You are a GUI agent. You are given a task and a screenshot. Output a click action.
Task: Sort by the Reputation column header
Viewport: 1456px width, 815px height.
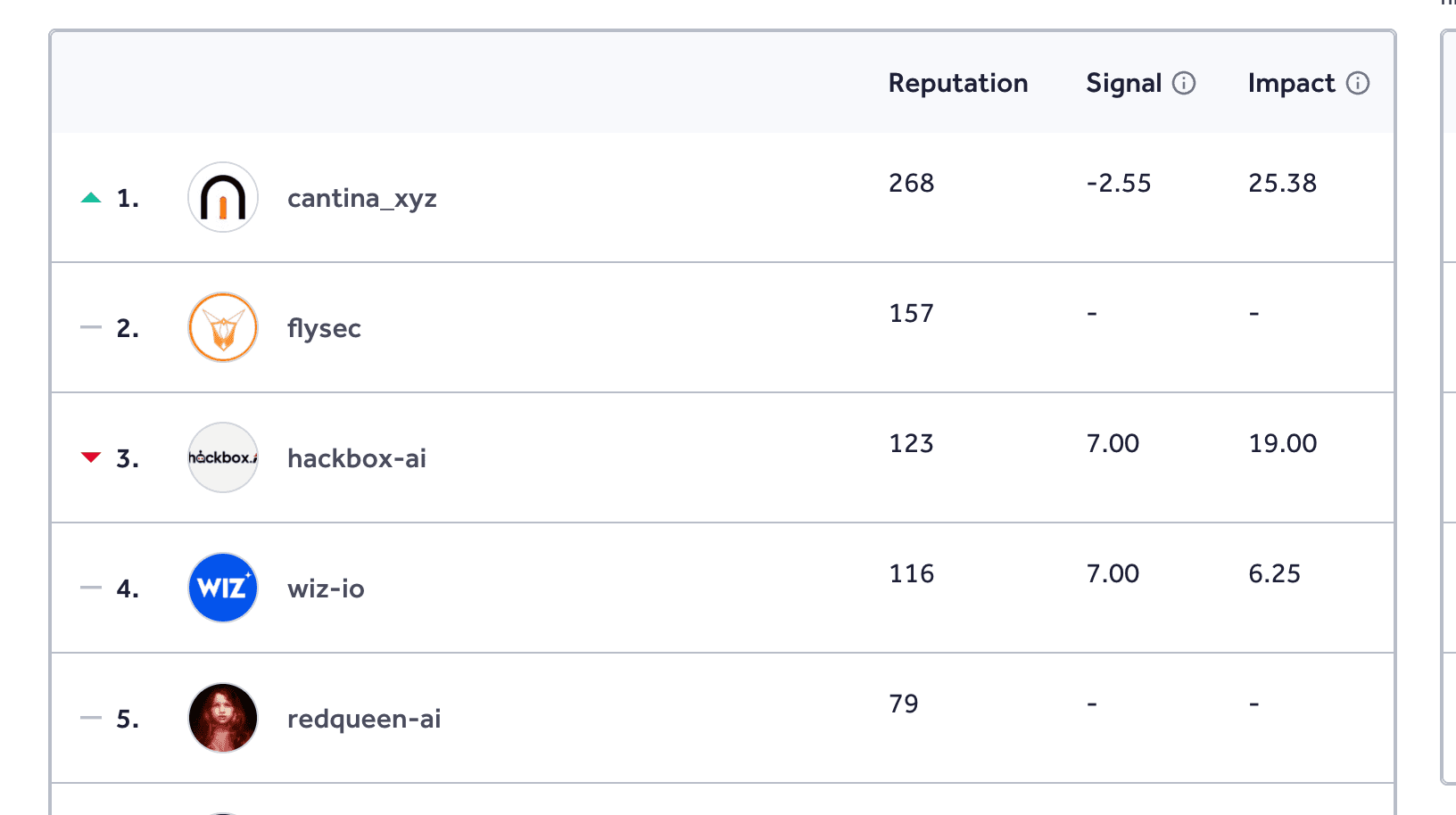[x=958, y=83]
